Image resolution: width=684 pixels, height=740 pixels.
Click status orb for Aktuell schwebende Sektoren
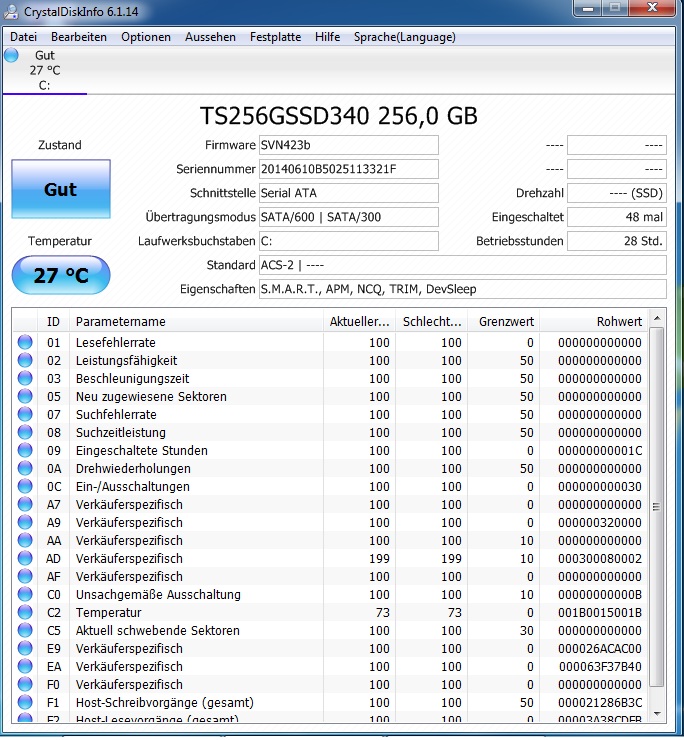click(x=25, y=630)
